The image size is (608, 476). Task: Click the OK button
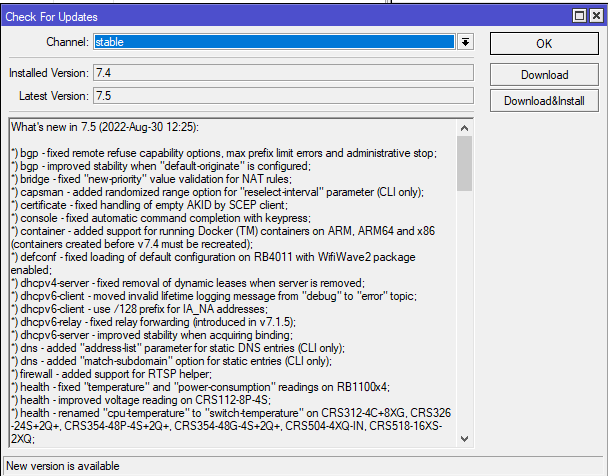point(544,43)
